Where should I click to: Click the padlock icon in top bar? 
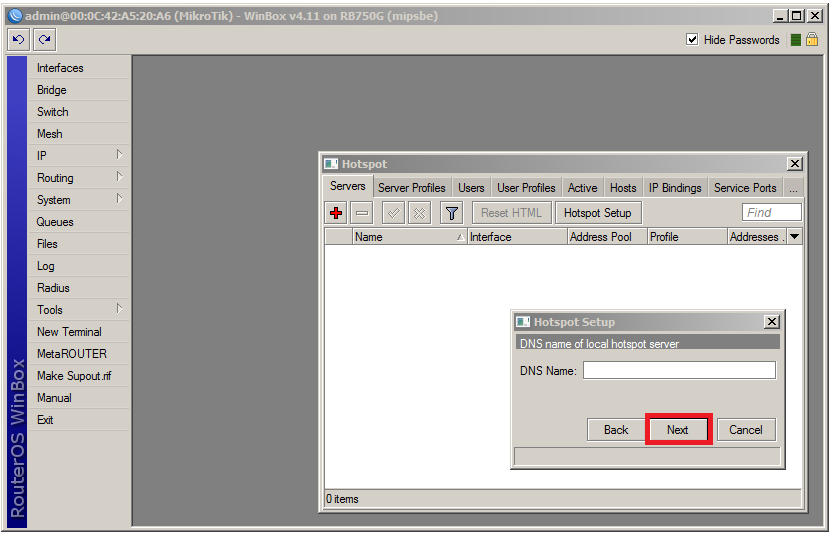[812, 40]
